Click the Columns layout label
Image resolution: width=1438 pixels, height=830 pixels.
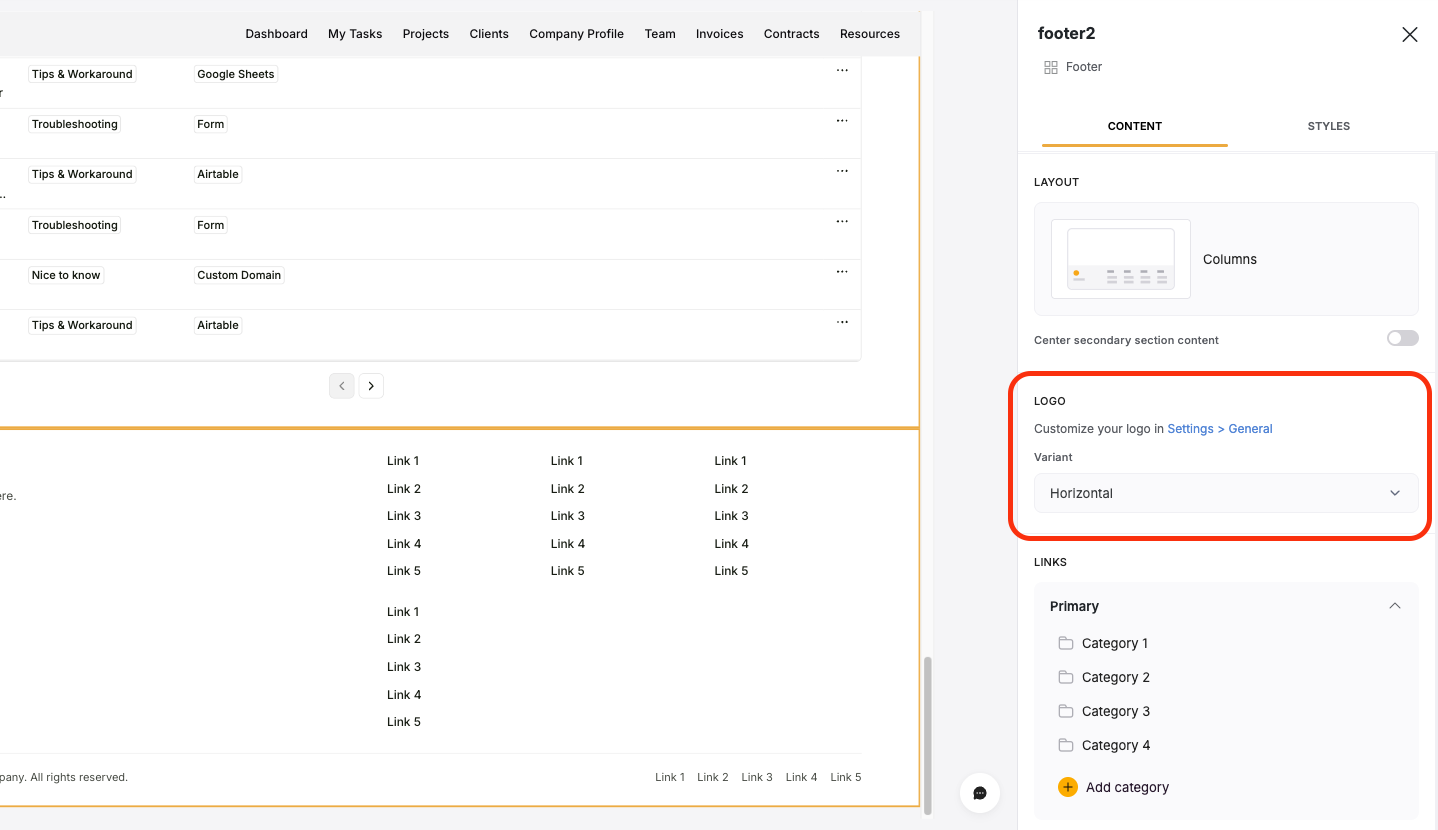pos(1230,259)
